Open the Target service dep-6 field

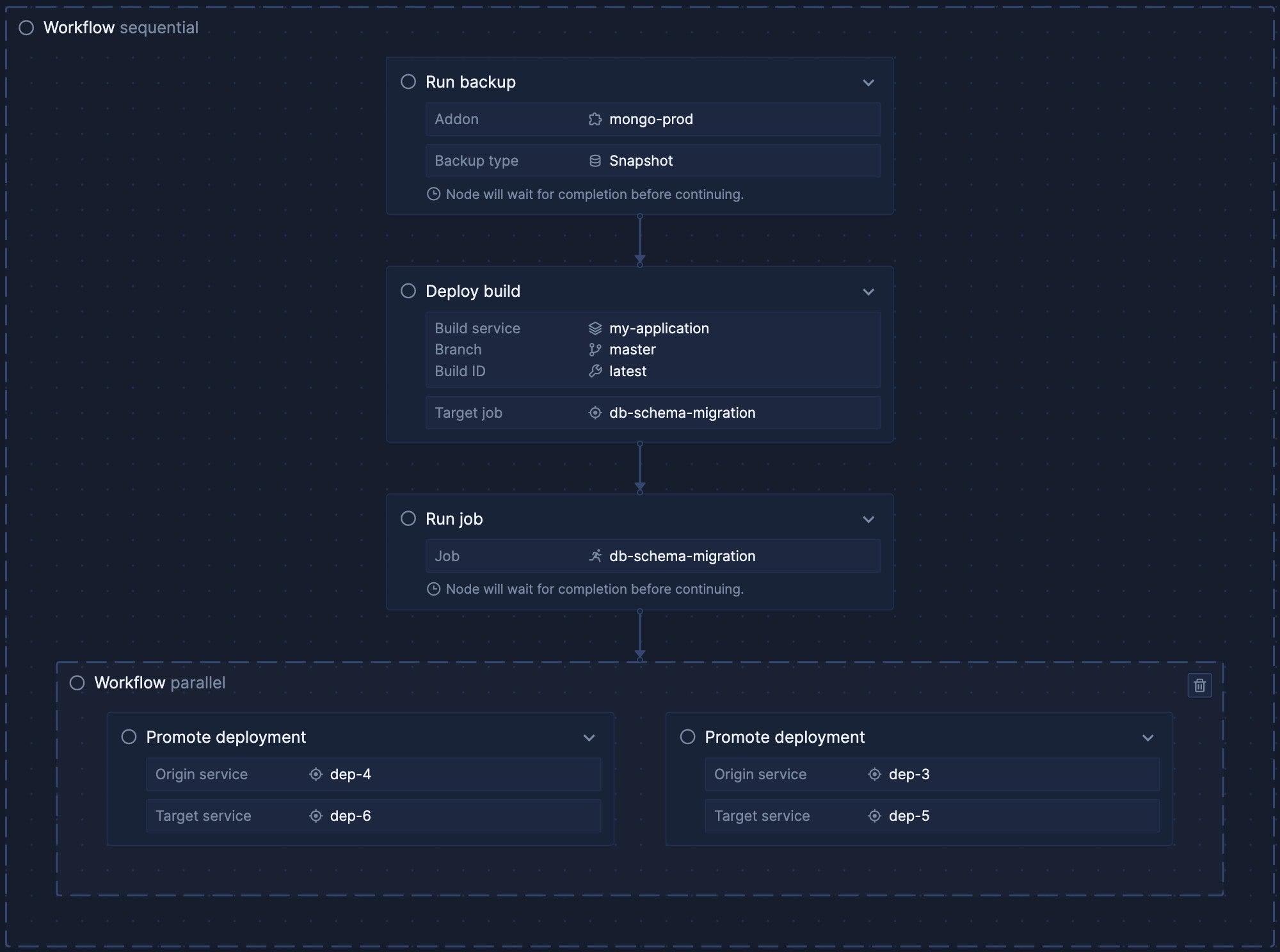click(374, 816)
